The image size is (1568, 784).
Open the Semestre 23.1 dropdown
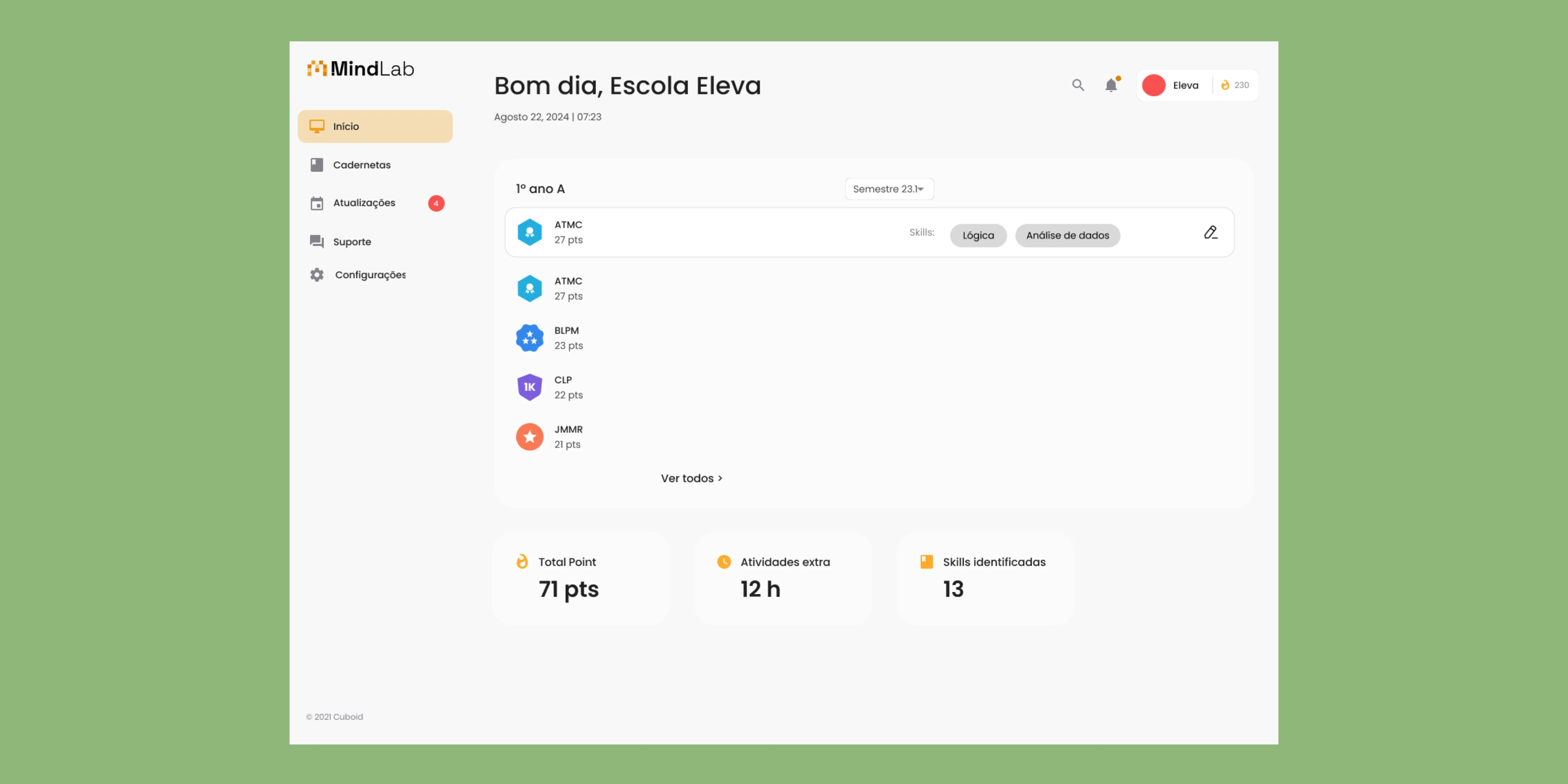889,189
